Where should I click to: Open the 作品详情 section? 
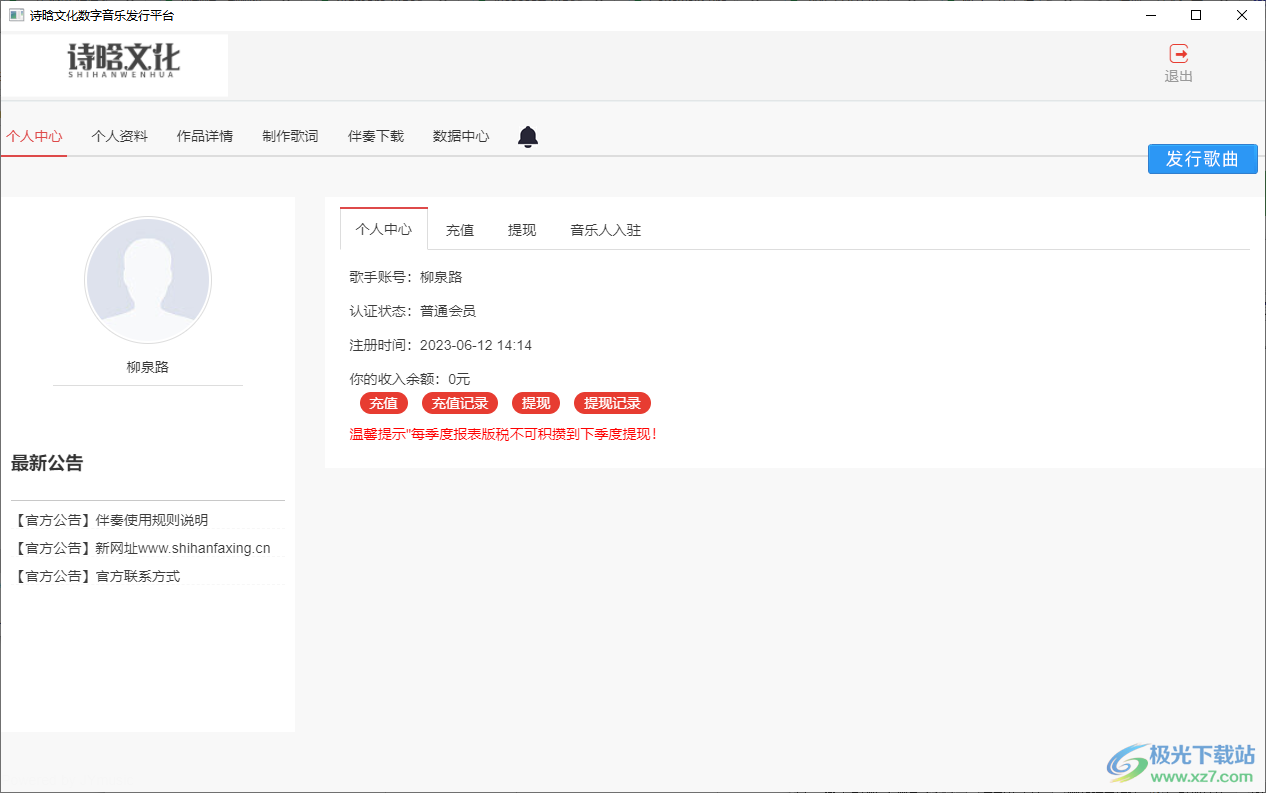[204, 137]
